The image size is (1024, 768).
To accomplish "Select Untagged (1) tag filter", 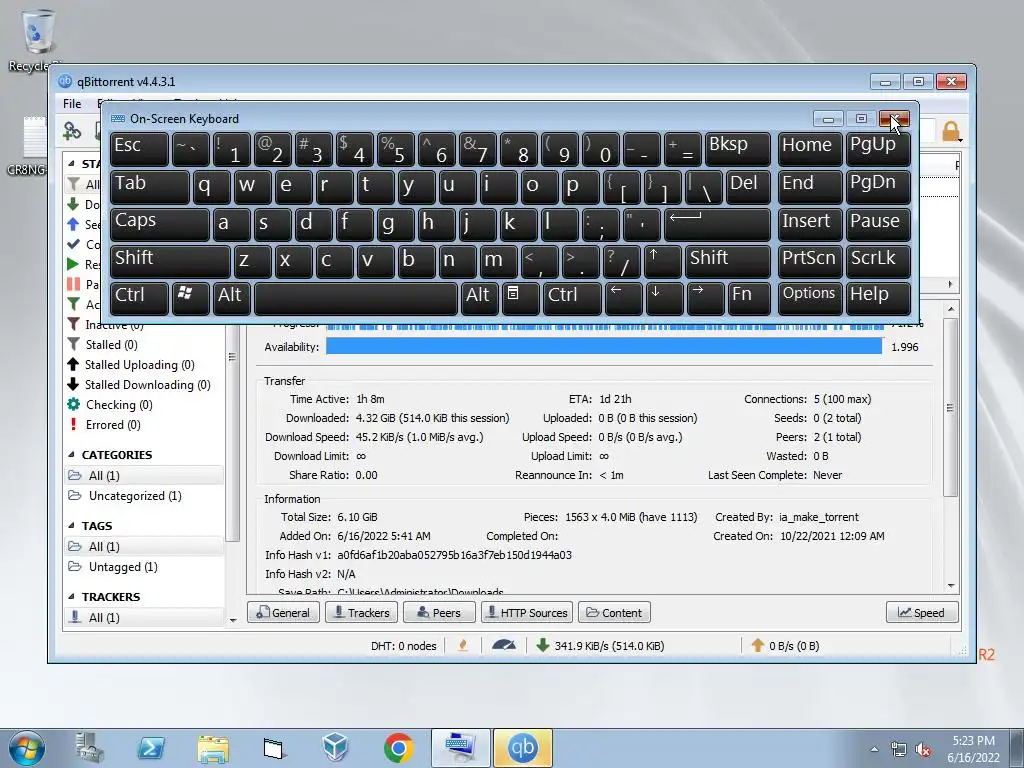I will pyautogui.click(x=123, y=567).
